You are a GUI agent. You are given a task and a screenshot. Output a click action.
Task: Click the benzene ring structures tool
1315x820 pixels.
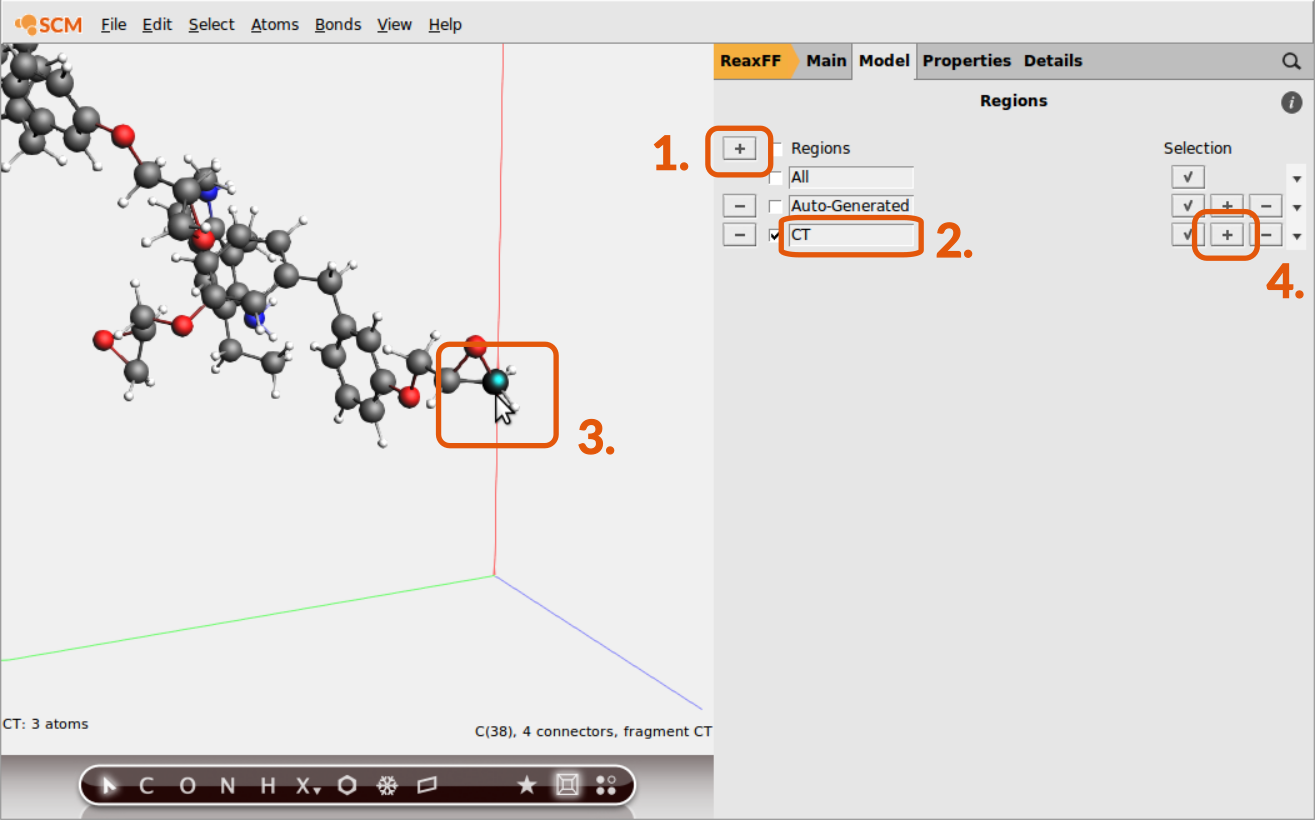coord(347,786)
